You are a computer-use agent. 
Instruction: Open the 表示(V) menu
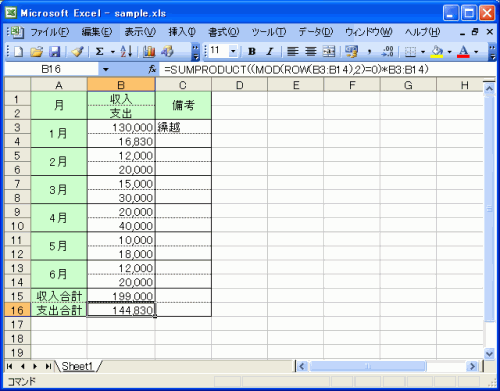(140, 32)
